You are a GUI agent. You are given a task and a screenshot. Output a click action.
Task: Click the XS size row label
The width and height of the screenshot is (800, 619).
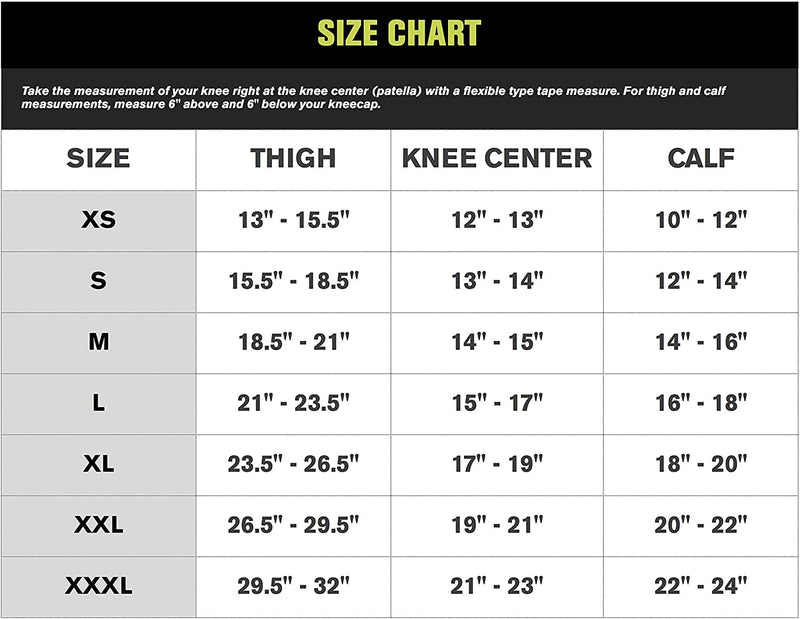tap(98, 220)
